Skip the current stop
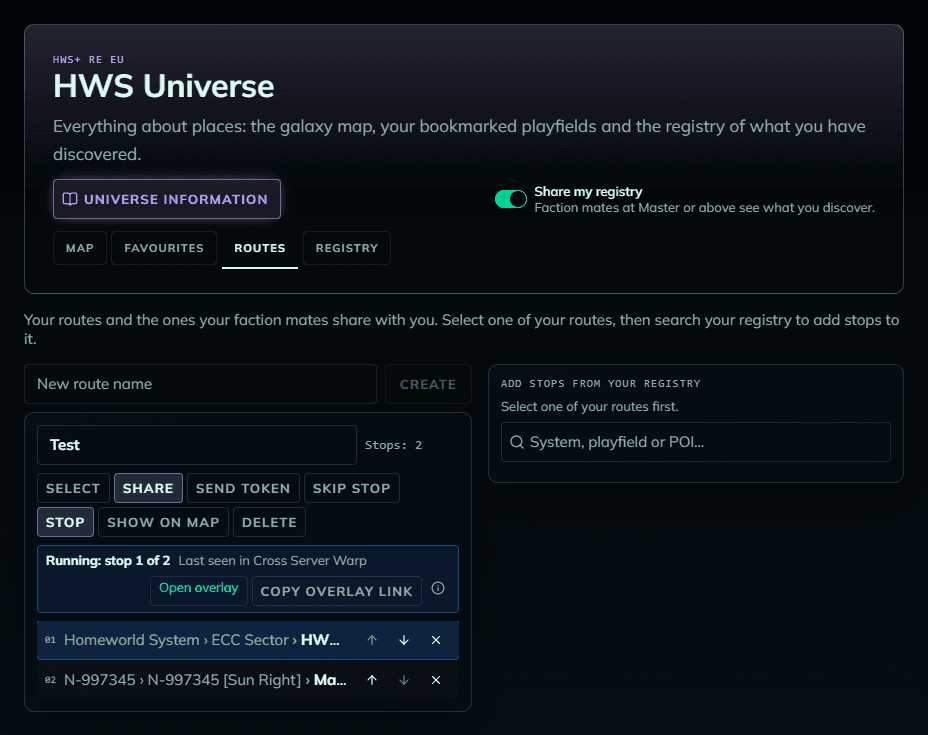Screen dimensions: 928x735 click(x=352, y=488)
